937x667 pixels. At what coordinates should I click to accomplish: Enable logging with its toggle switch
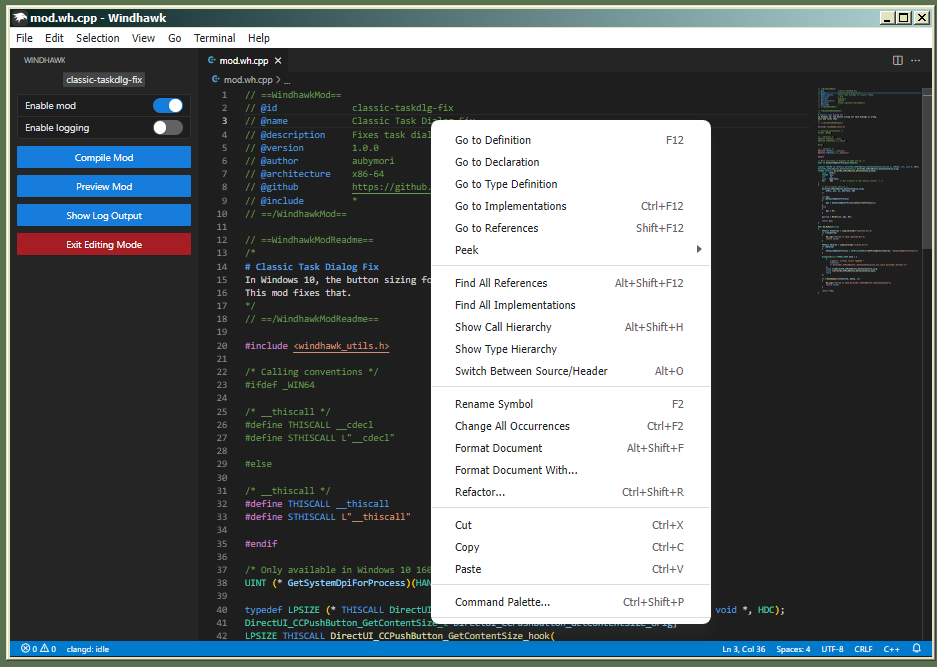click(169, 126)
